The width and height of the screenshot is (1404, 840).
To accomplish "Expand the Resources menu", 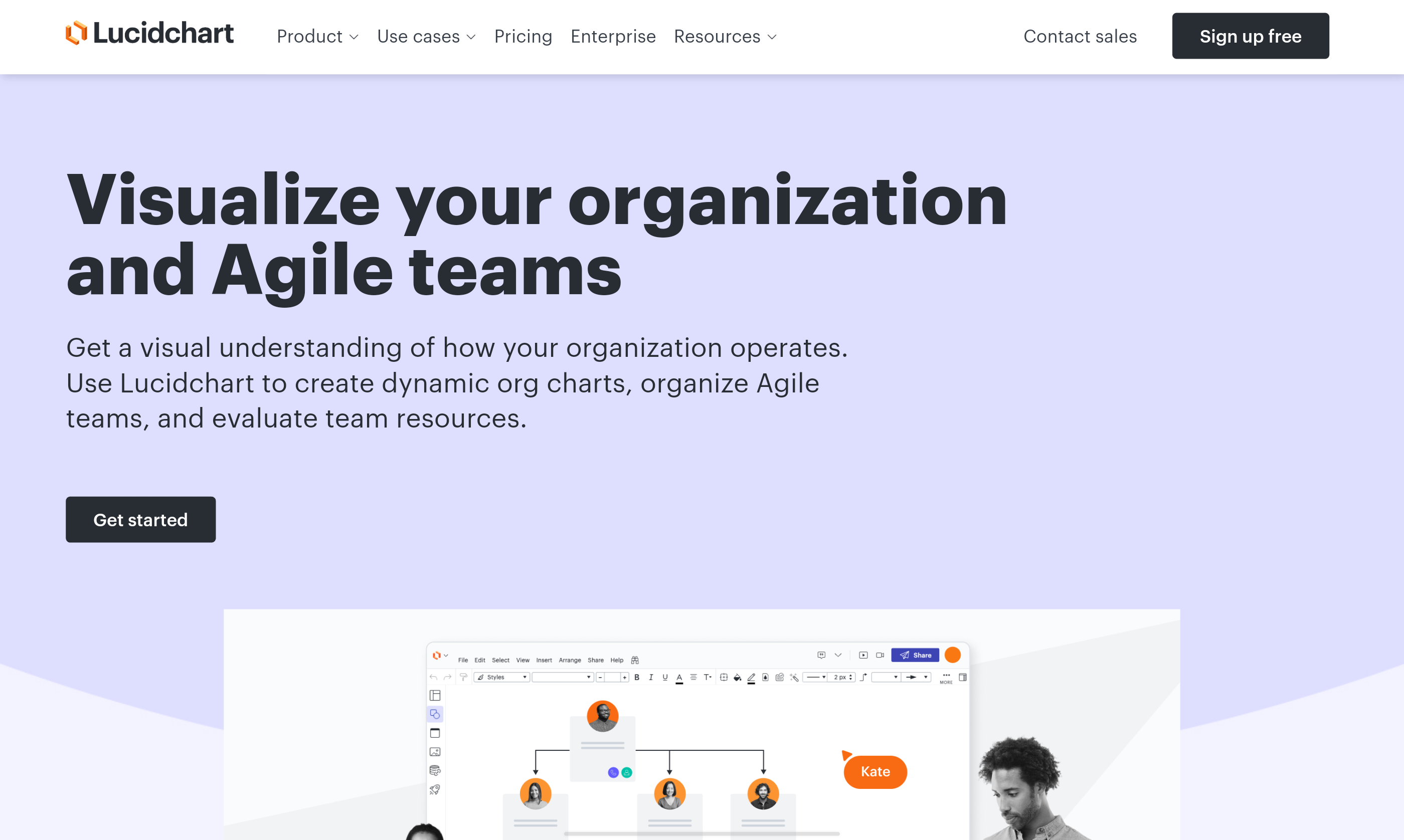I will [725, 36].
